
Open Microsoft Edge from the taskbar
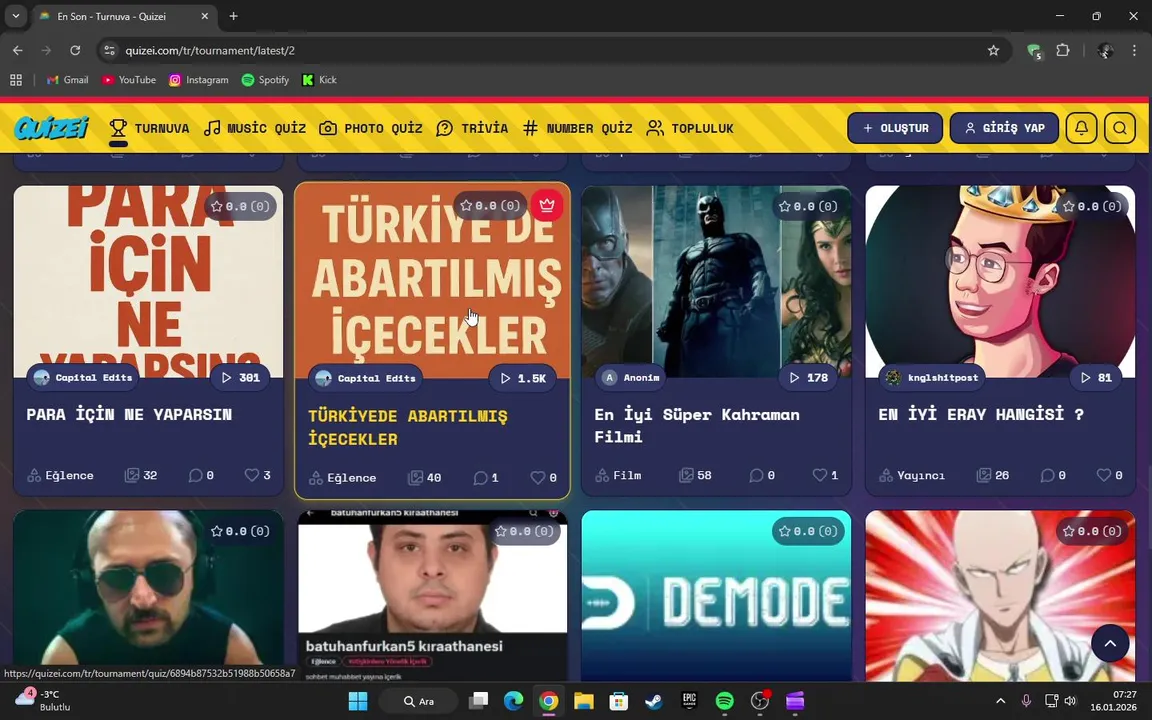513,701
